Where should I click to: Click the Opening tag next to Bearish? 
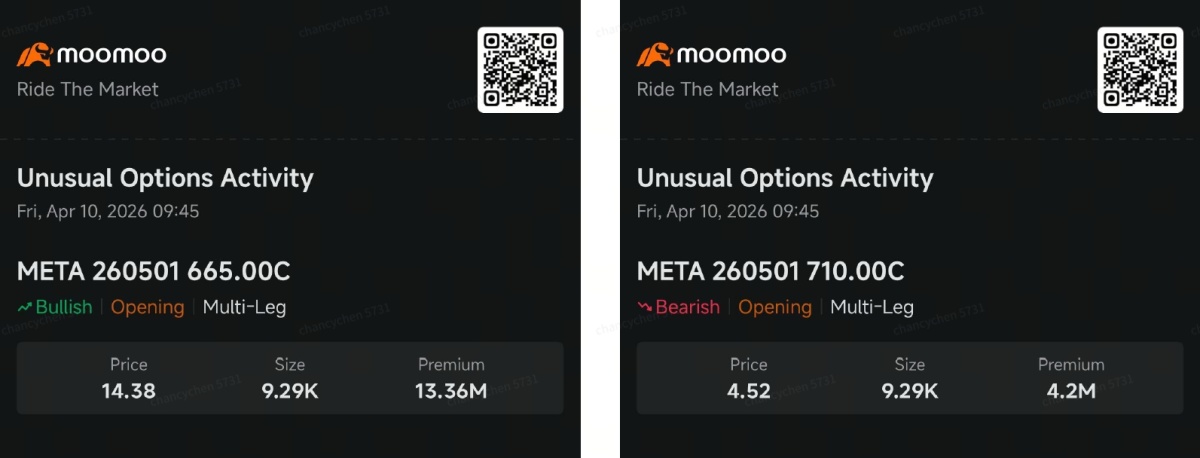pyautogui.click(x=774, y=307)
